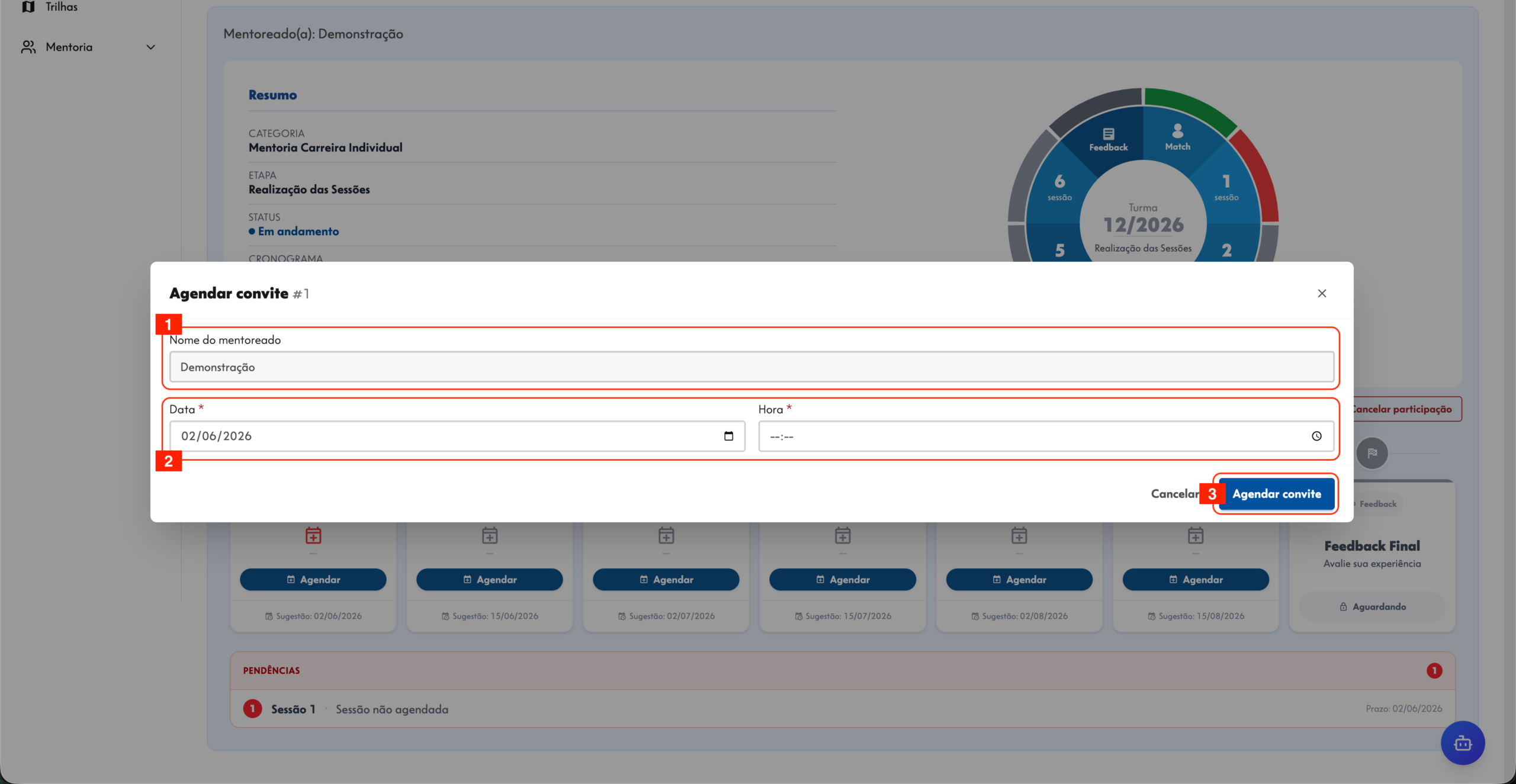Click the flag milestone icon on timeline
This screenshot has height=784, width=1516.
[1372, 453]
